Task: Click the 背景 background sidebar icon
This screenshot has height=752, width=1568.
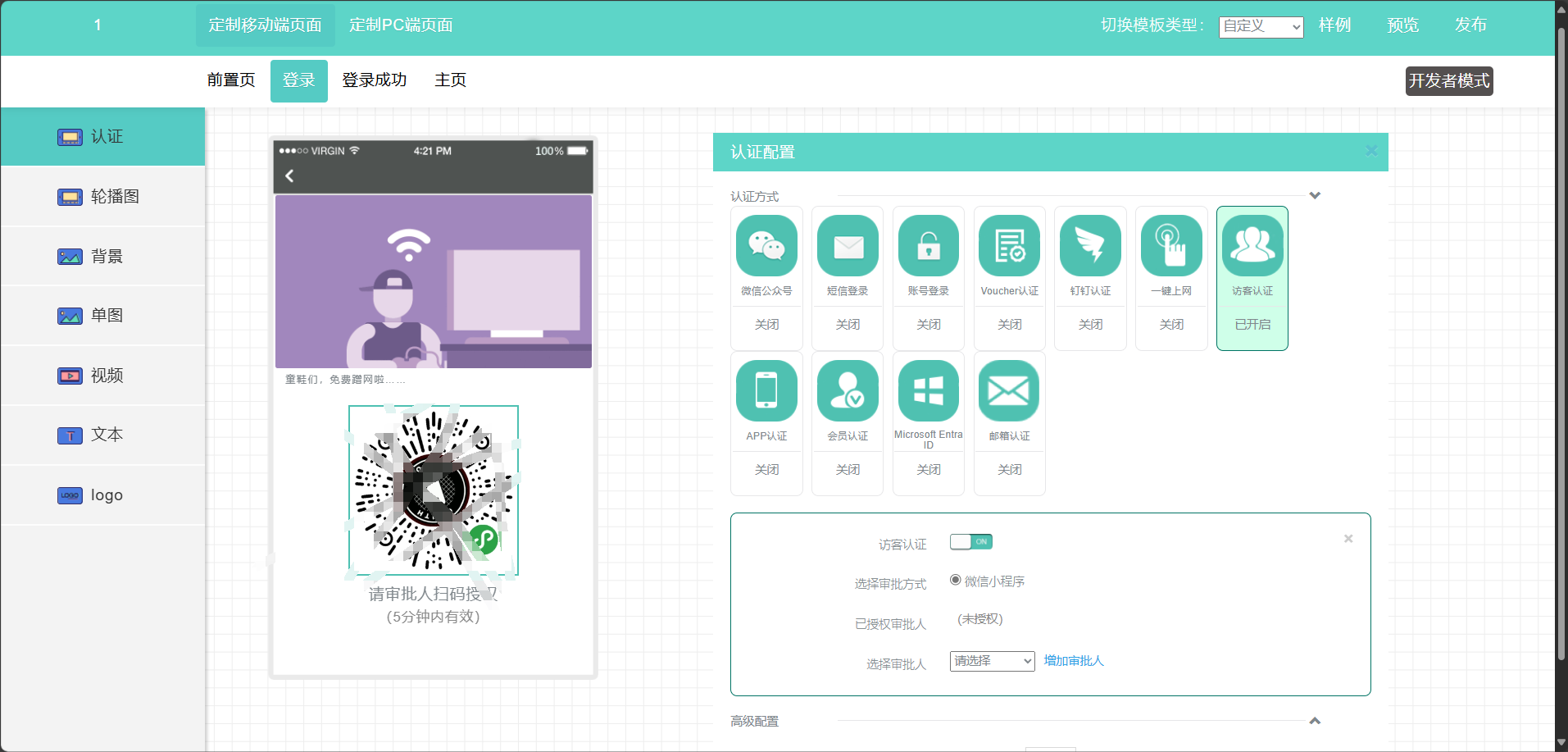Action: (x=70, y=257)
